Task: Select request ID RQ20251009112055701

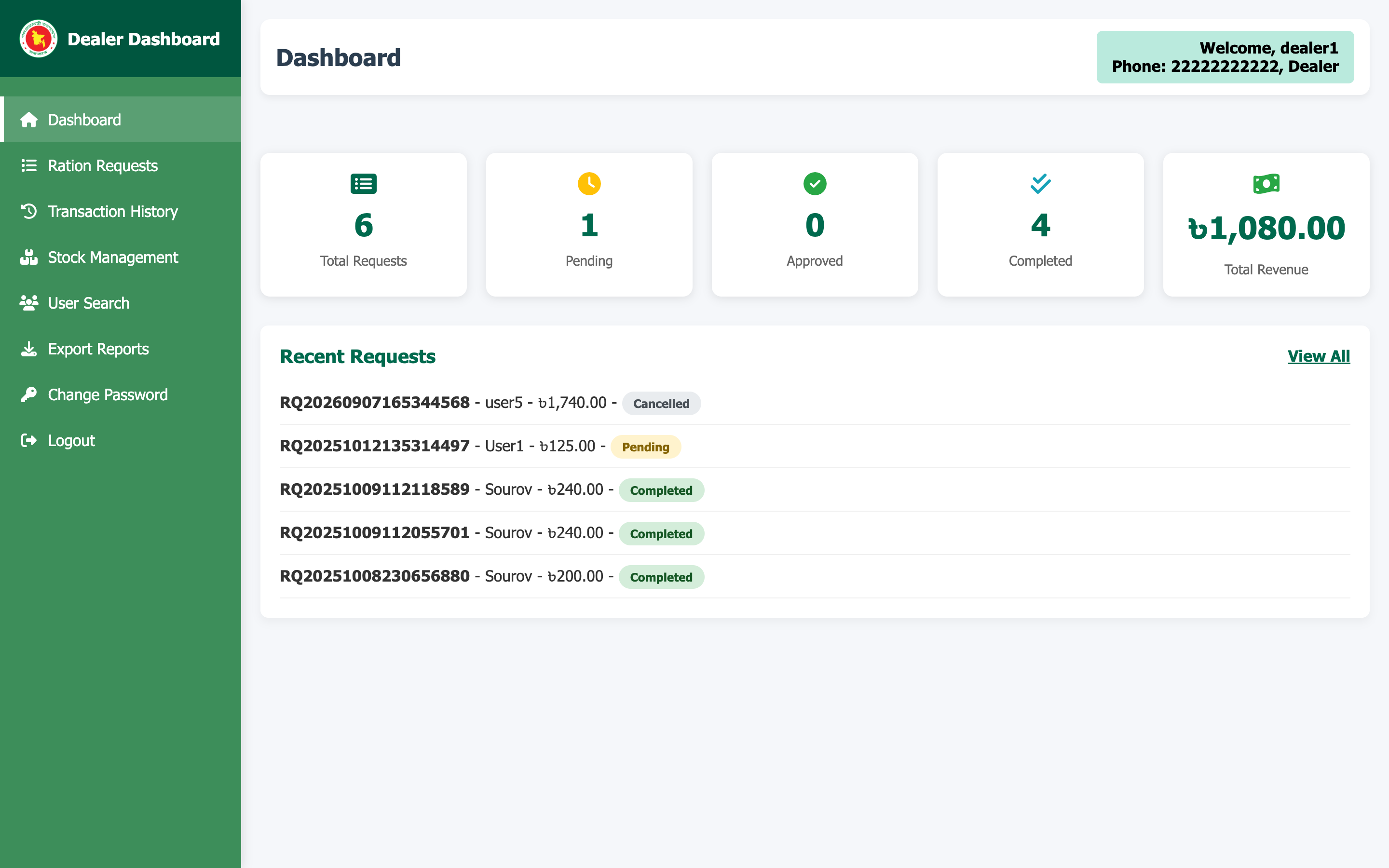Action: pos(375,533)
